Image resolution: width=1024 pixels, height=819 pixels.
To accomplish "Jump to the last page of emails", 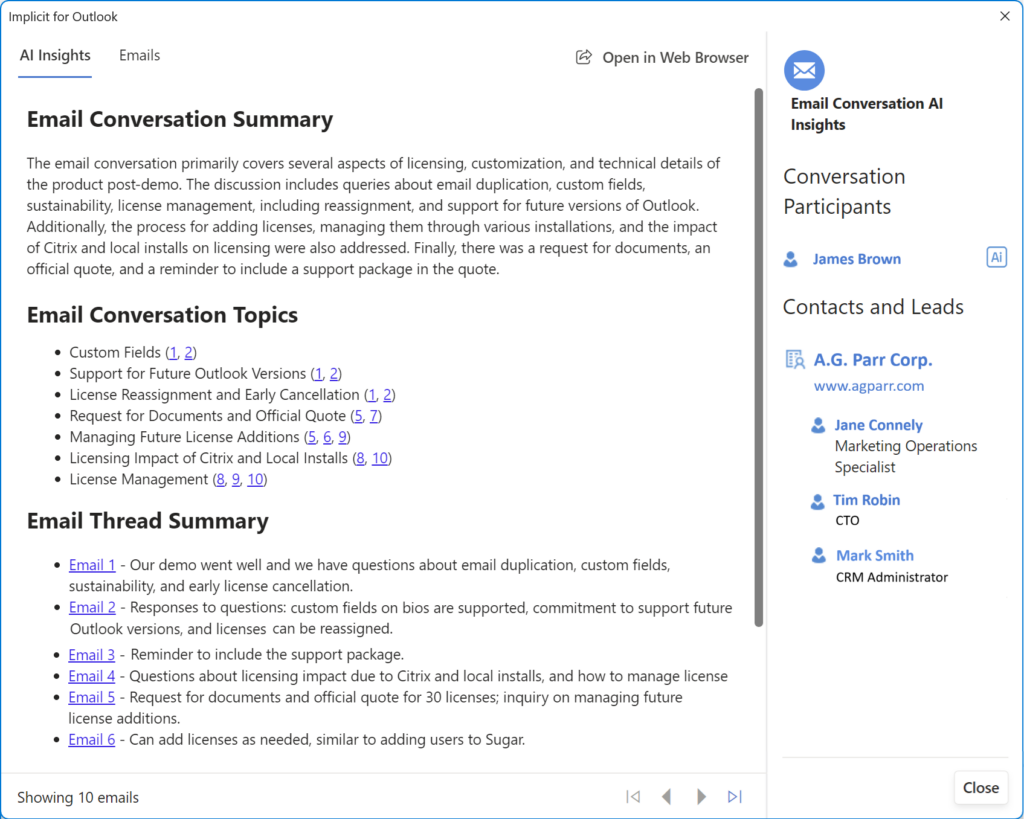I will (x=735, y=797).
